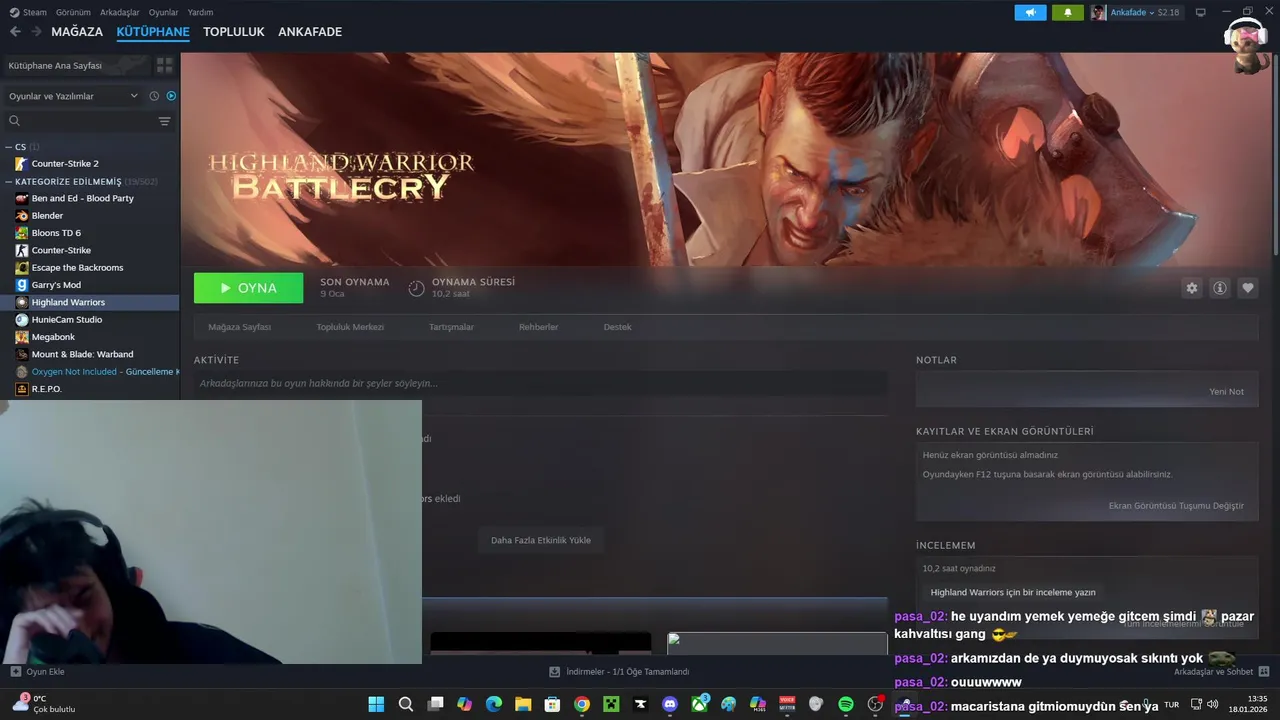
Task: Select Blender icon in library list
Action: coord(22,215)
